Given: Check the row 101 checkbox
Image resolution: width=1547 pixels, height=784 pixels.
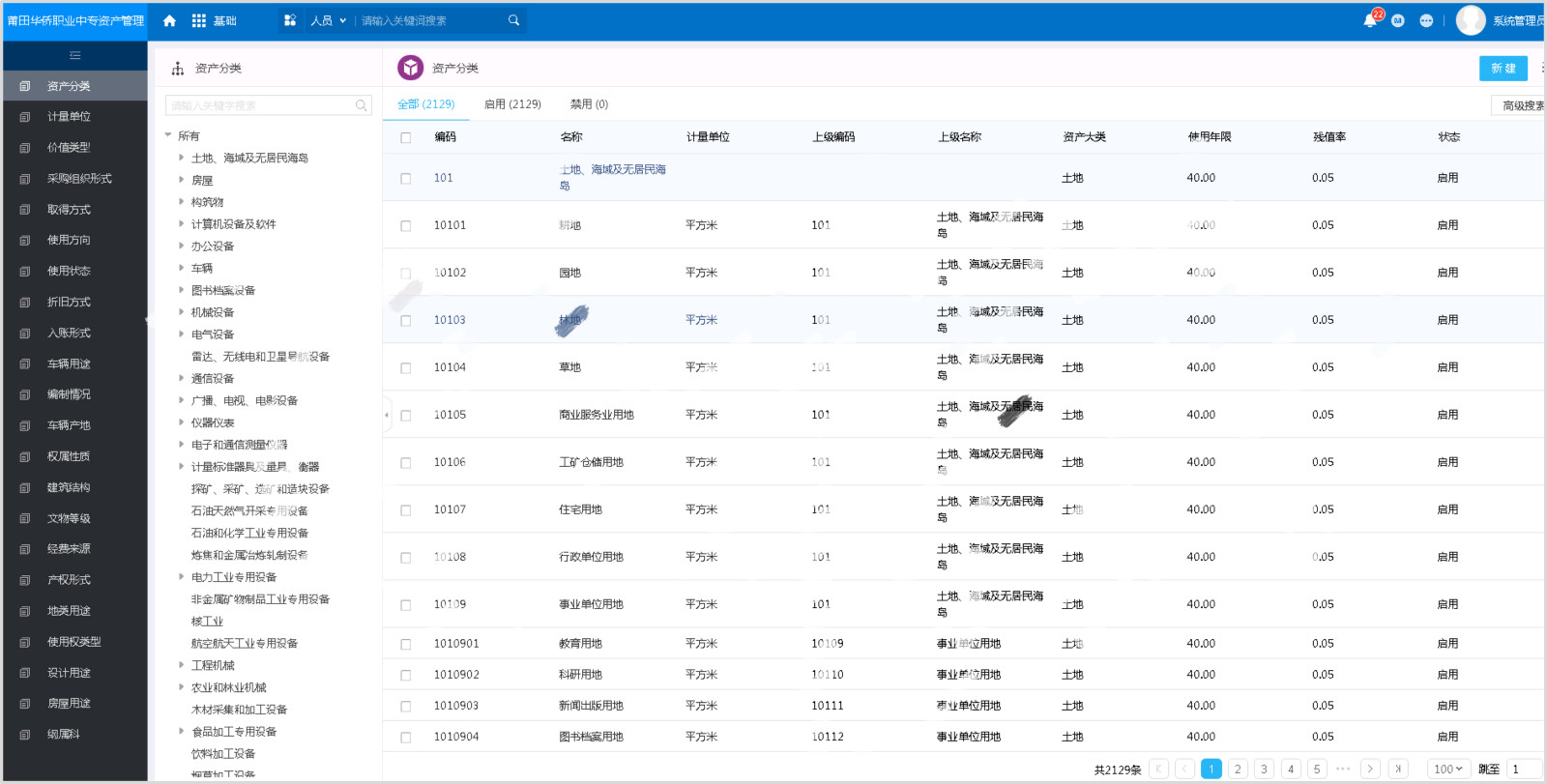Looking at the screenshot, I should 406,179.
